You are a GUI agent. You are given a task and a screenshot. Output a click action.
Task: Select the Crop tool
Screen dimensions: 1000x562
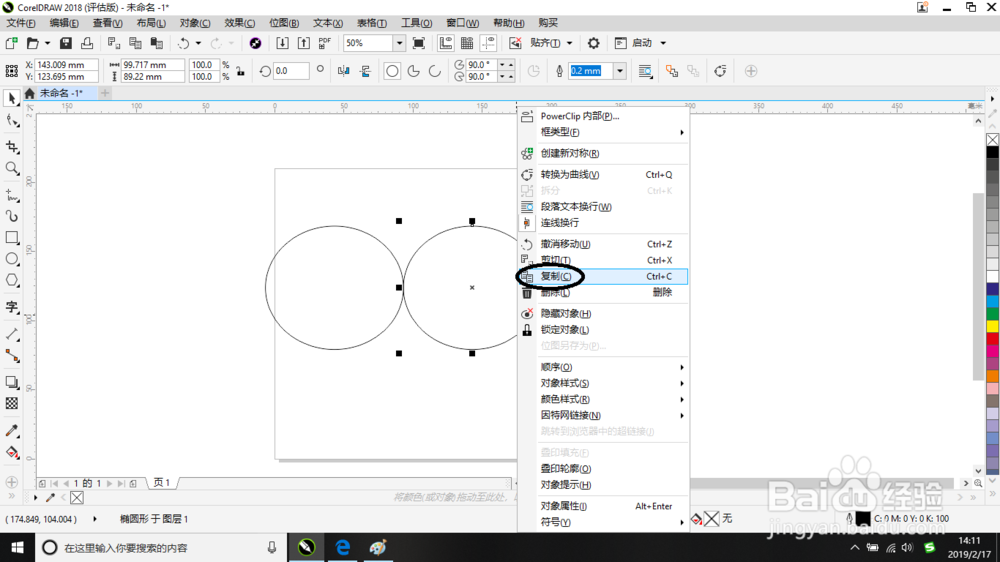pos(11,147)
